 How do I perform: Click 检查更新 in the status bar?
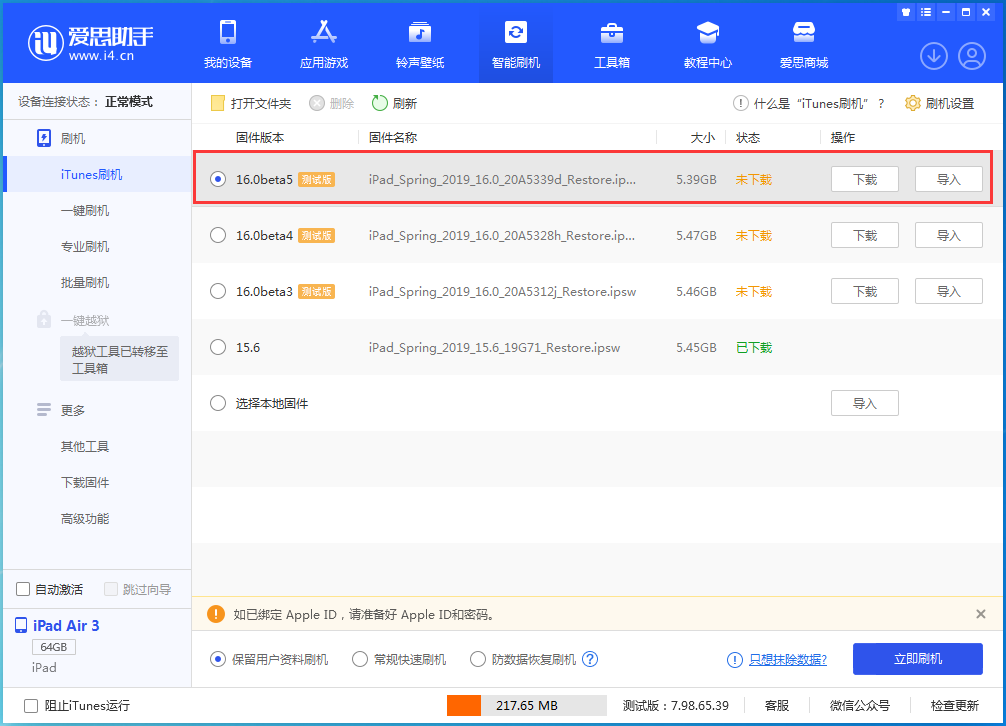[x=955, y=705]
